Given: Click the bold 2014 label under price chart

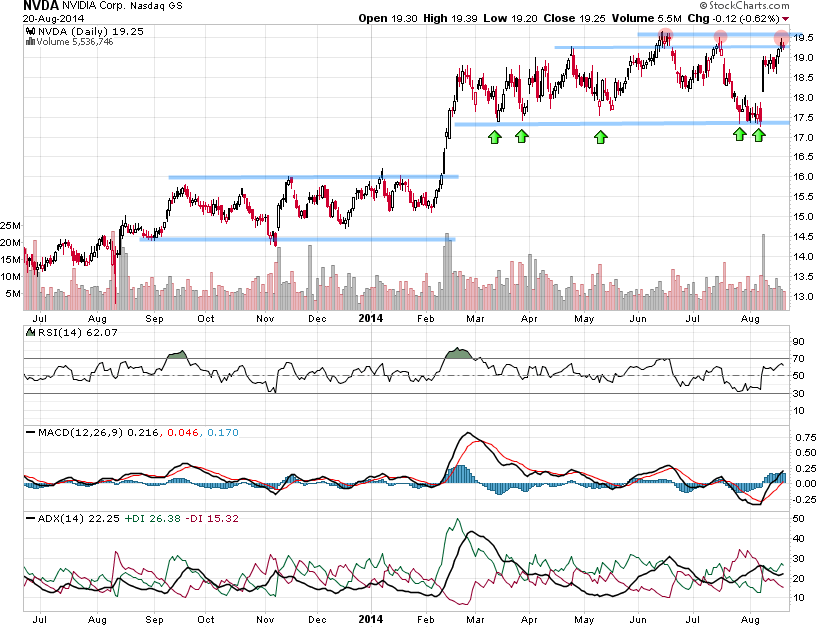Looking at the screenshot, I should coord(371,318).
